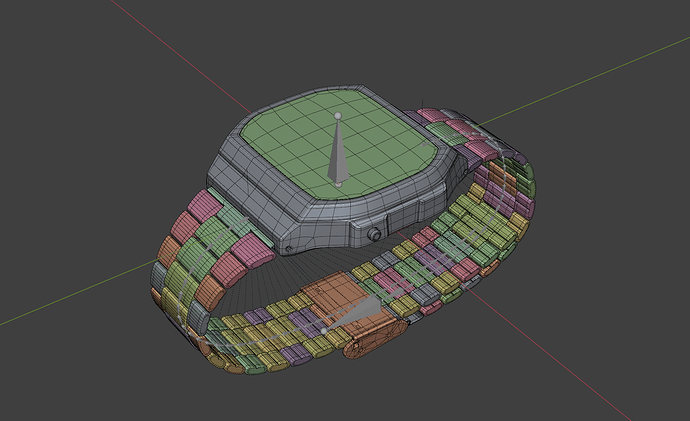This screenshot has width=690, height=421.
Task: Click the small sphere atop the upright cone
Action: point(338,116)
